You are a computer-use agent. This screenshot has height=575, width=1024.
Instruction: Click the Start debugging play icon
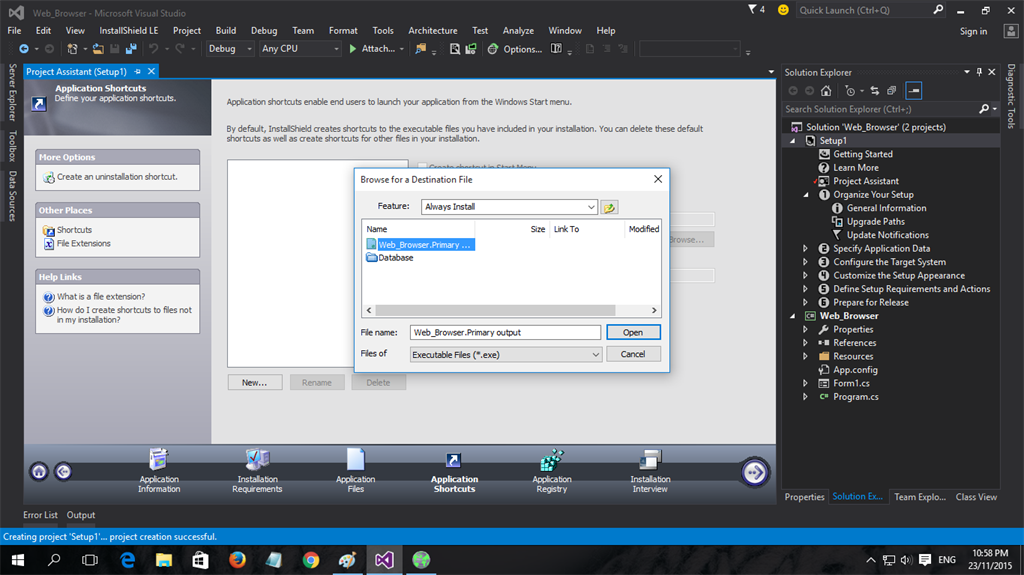[x=353, y=48]
